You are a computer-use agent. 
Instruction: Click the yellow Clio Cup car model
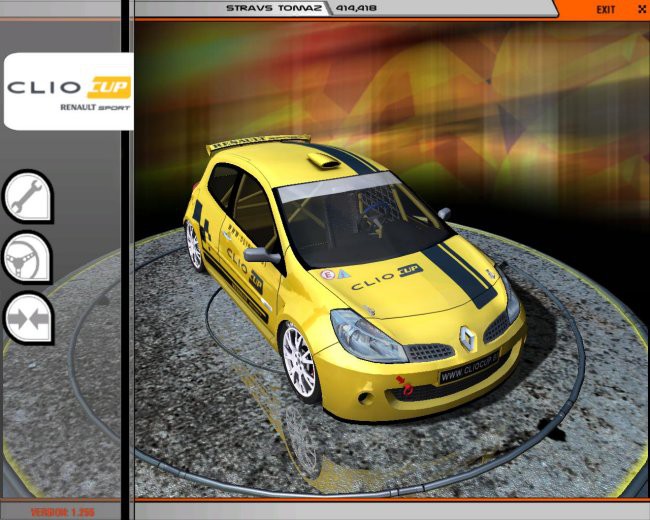pyautogui.click(x=355, y=277)
